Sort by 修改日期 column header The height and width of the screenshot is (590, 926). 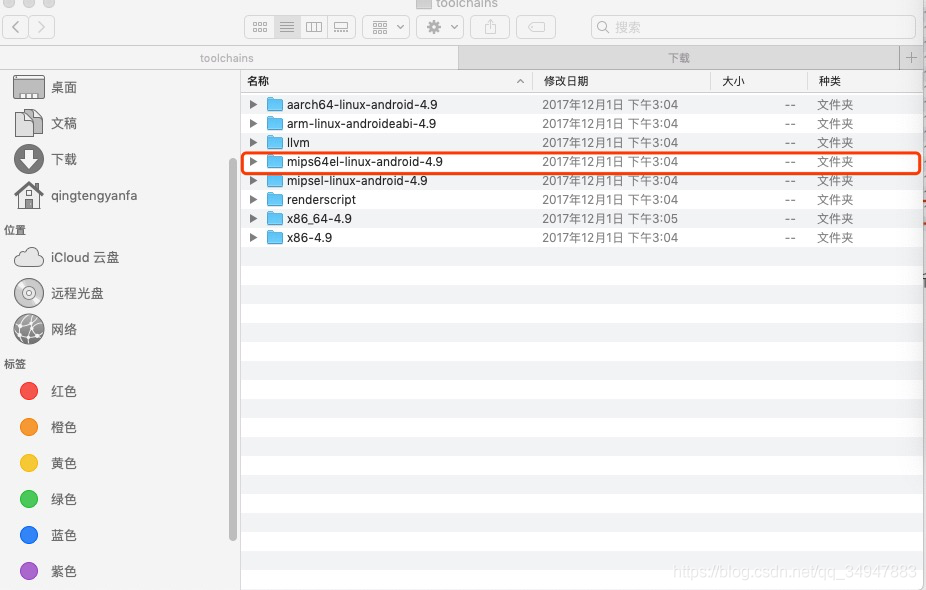621,81
